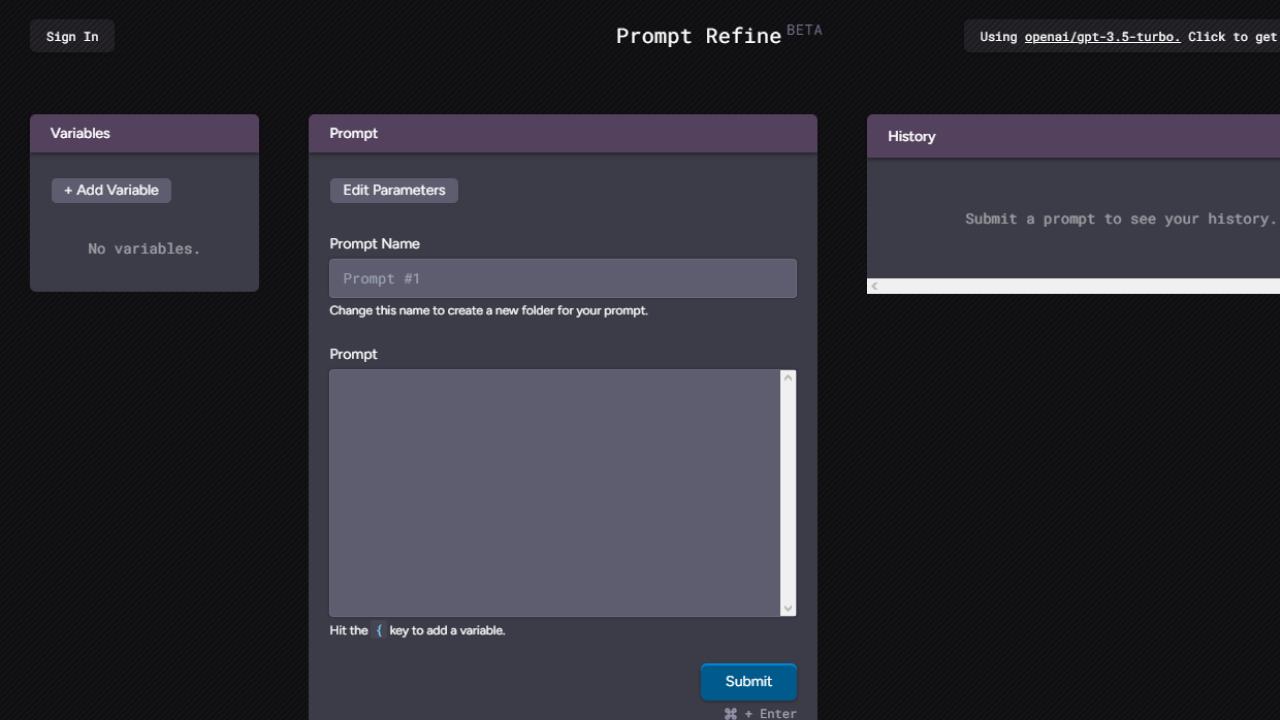Screen dimensions: 1280x720
Task: Click the Prompt Refine title
Action: pos(698,36)
